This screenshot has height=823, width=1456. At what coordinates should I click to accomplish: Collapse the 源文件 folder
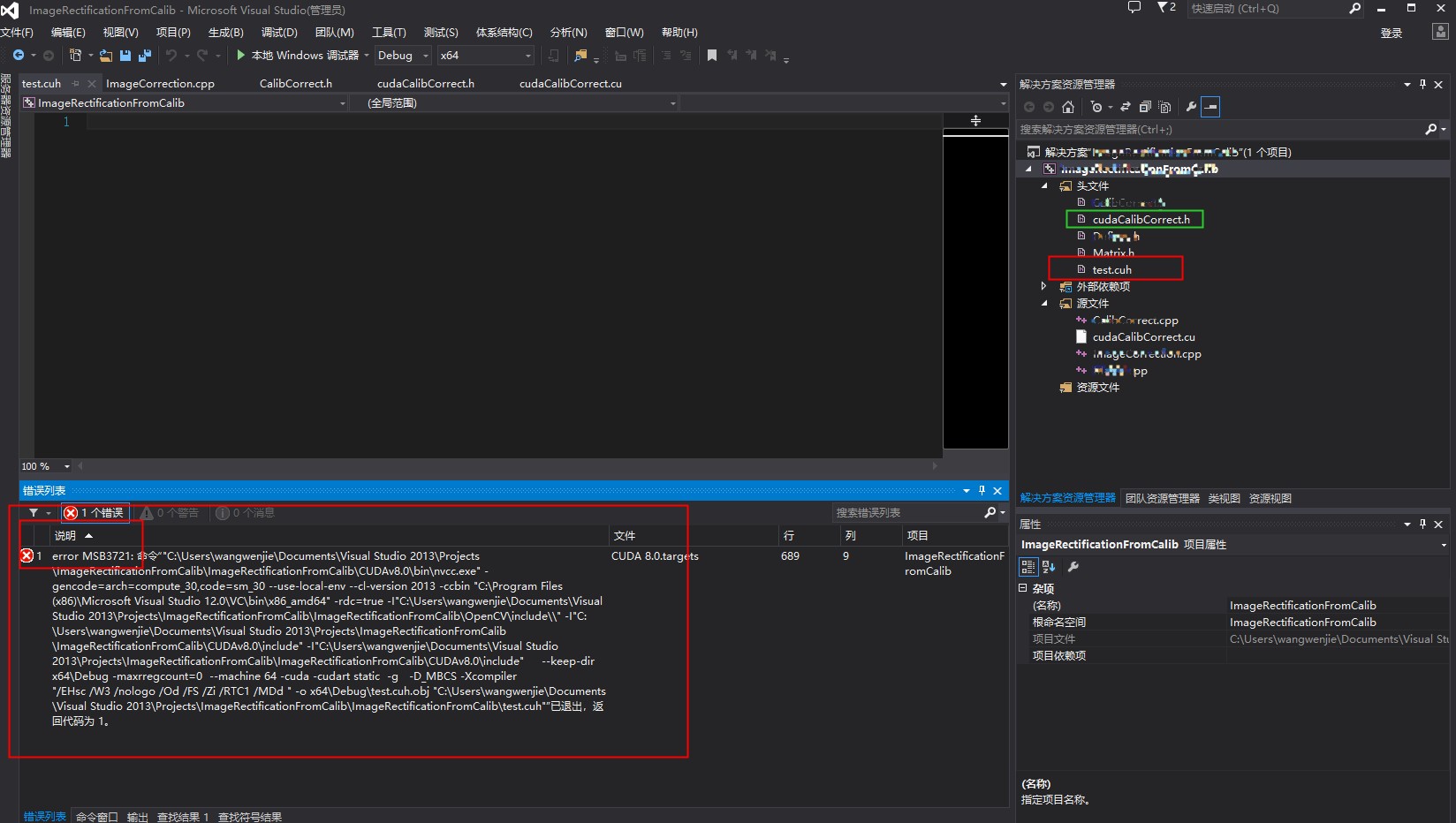coord(1044,303)
